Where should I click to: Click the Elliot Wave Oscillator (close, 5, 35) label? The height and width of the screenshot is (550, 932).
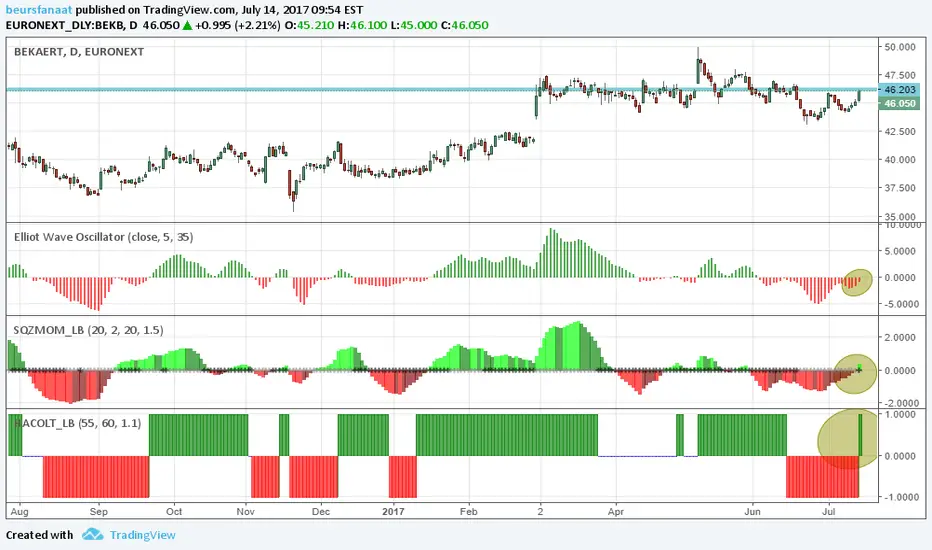pos(103,237)
